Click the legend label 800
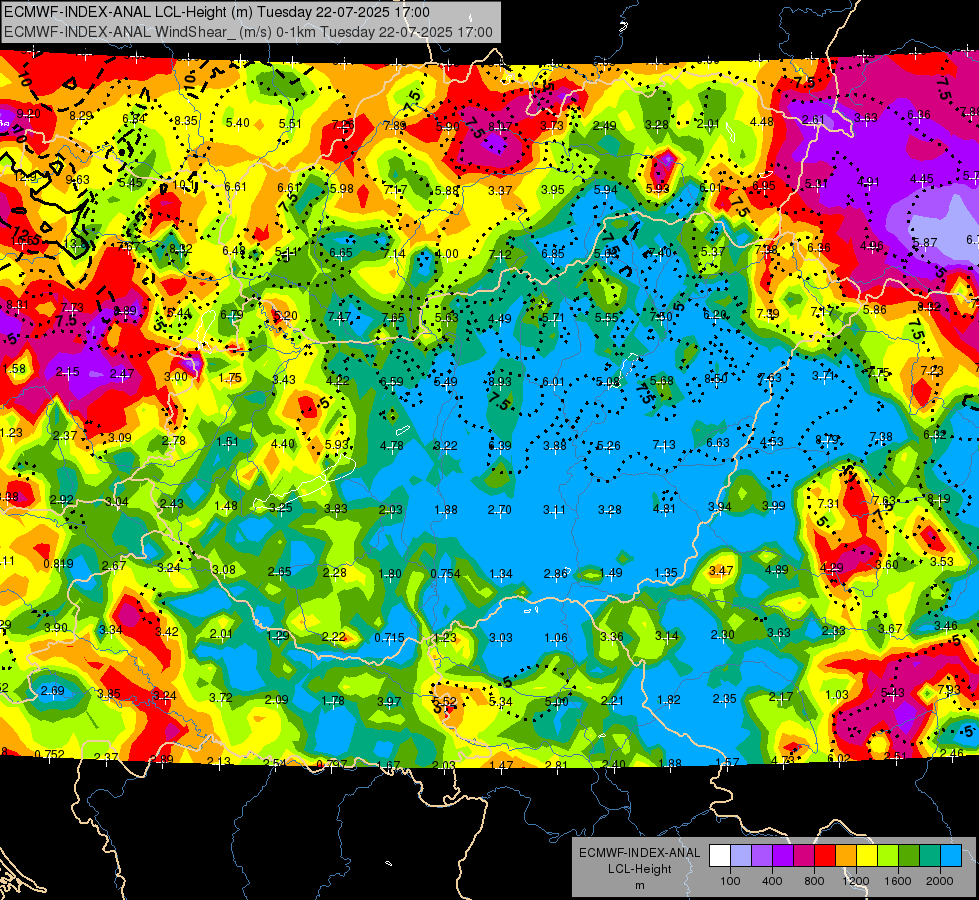 pos(814,881)
